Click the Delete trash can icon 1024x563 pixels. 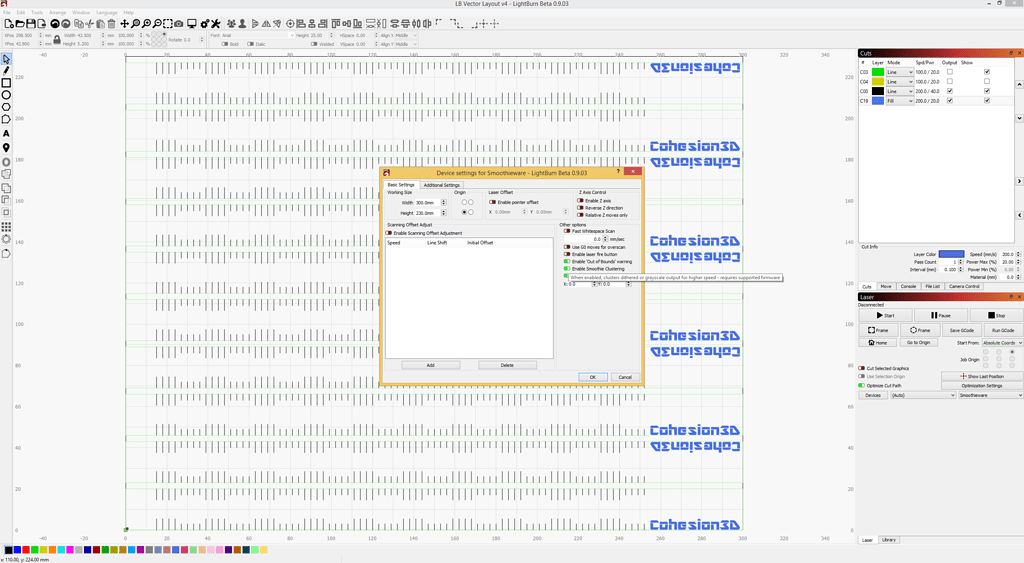pos(112,24)
